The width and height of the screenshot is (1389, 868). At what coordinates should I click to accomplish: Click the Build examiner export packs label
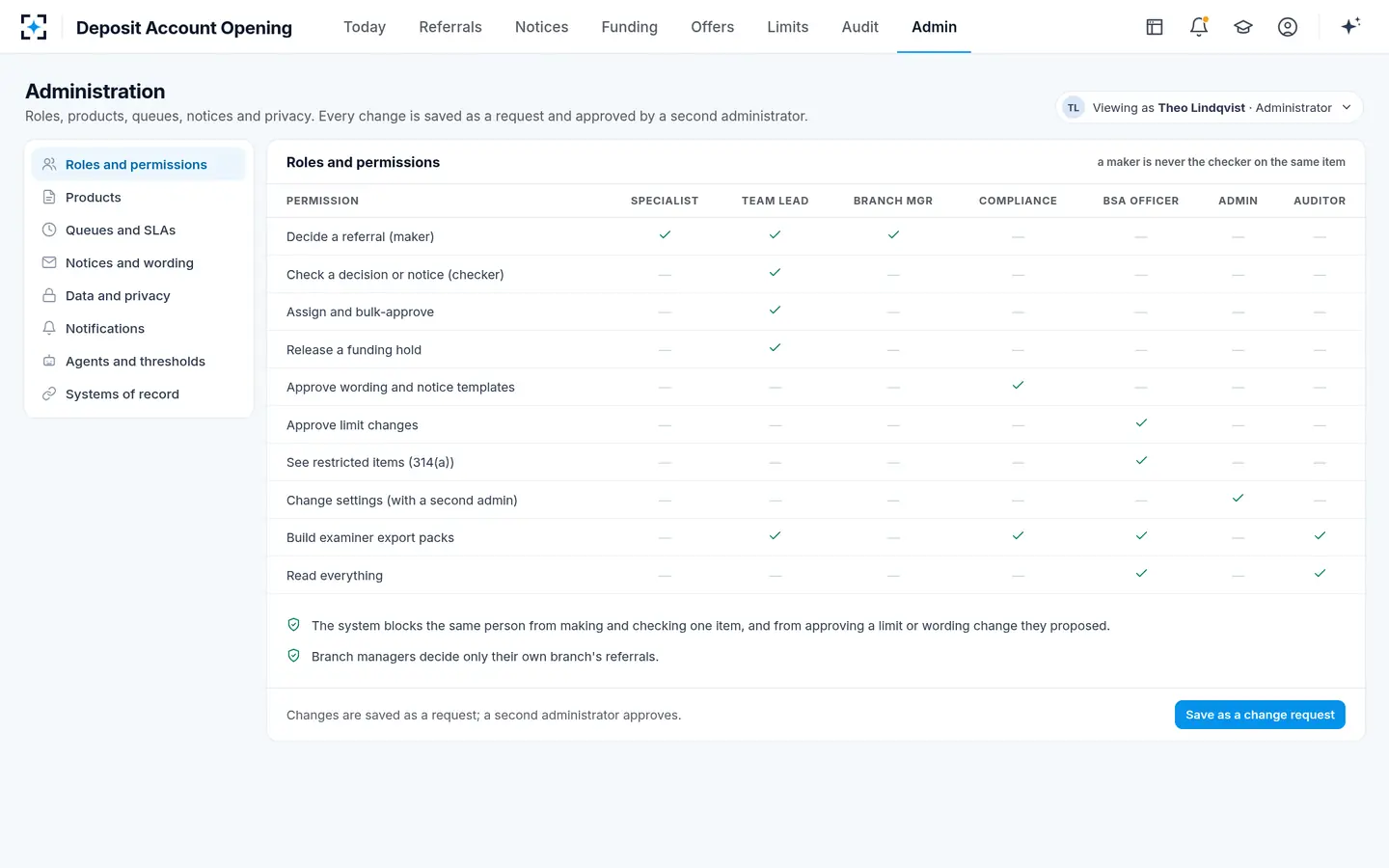[x=370, y=537]
